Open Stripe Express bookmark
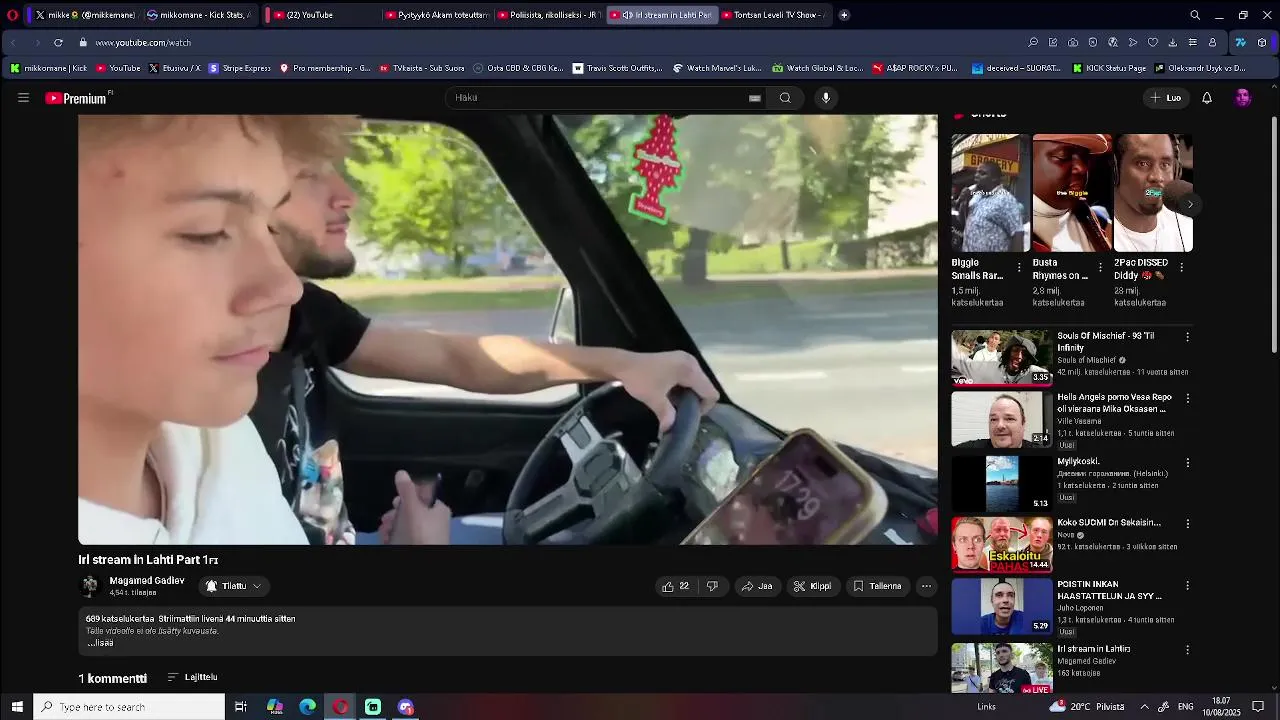 (x=240, y=68)
